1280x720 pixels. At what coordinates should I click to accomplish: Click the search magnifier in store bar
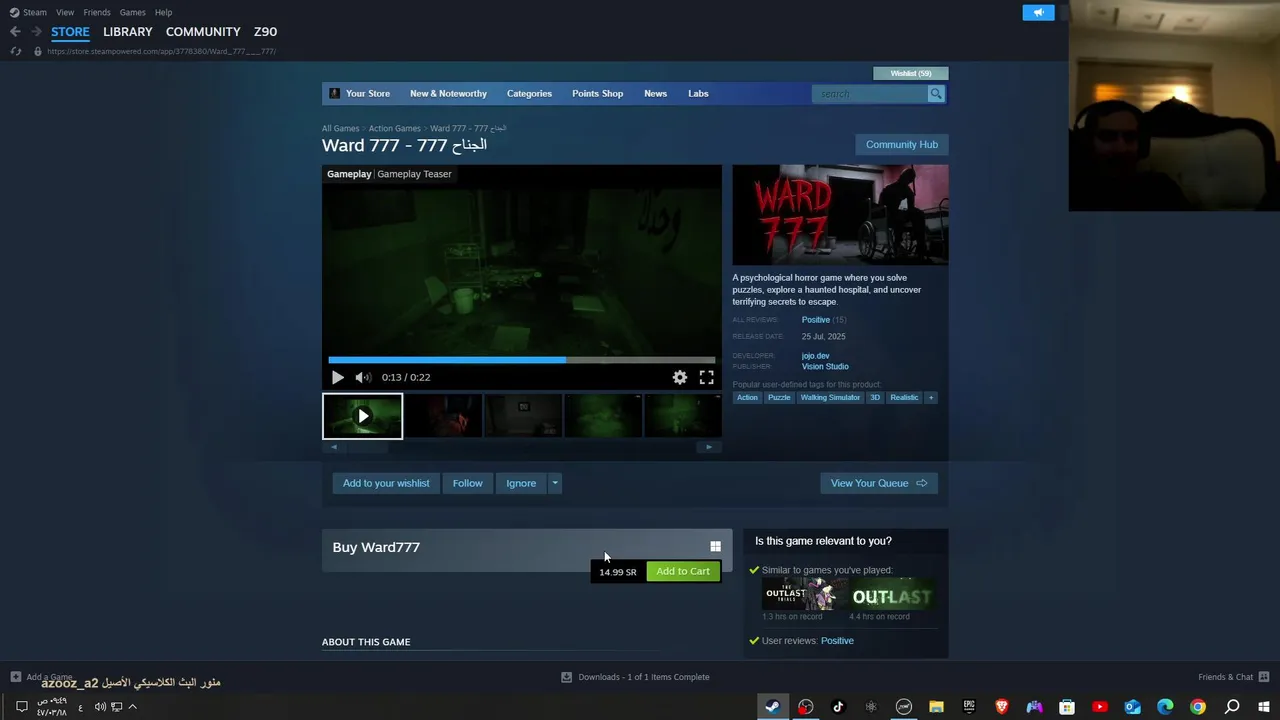[x=936, y=94]
